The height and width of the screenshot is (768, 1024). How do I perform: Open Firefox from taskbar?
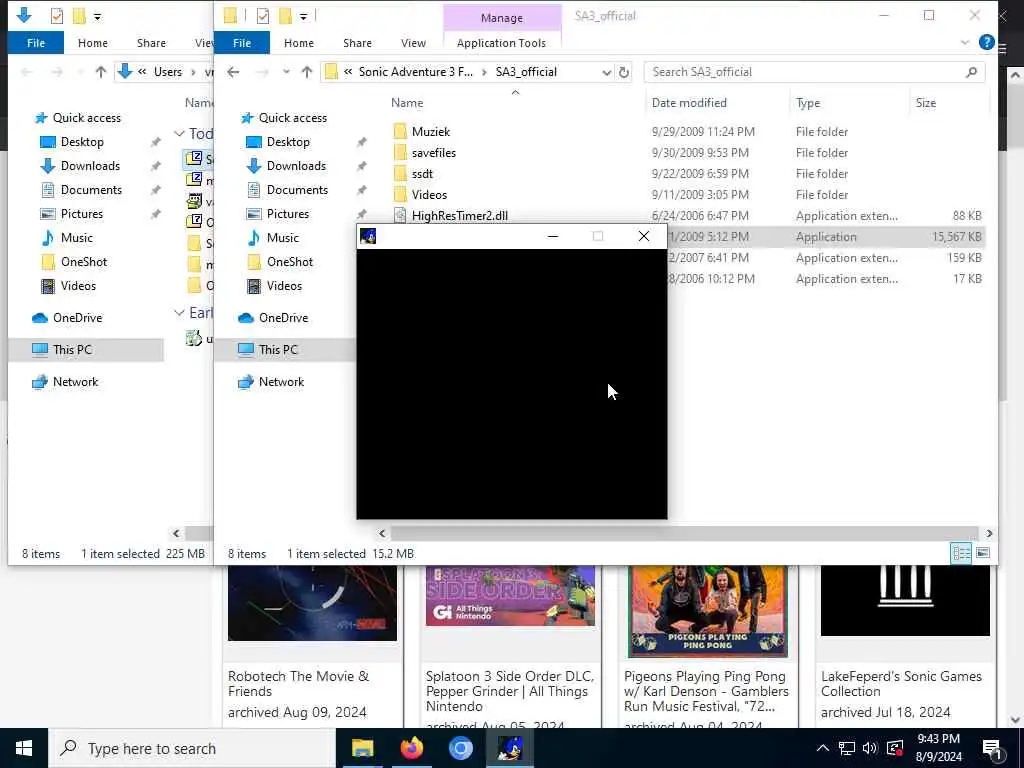(411, 748)
